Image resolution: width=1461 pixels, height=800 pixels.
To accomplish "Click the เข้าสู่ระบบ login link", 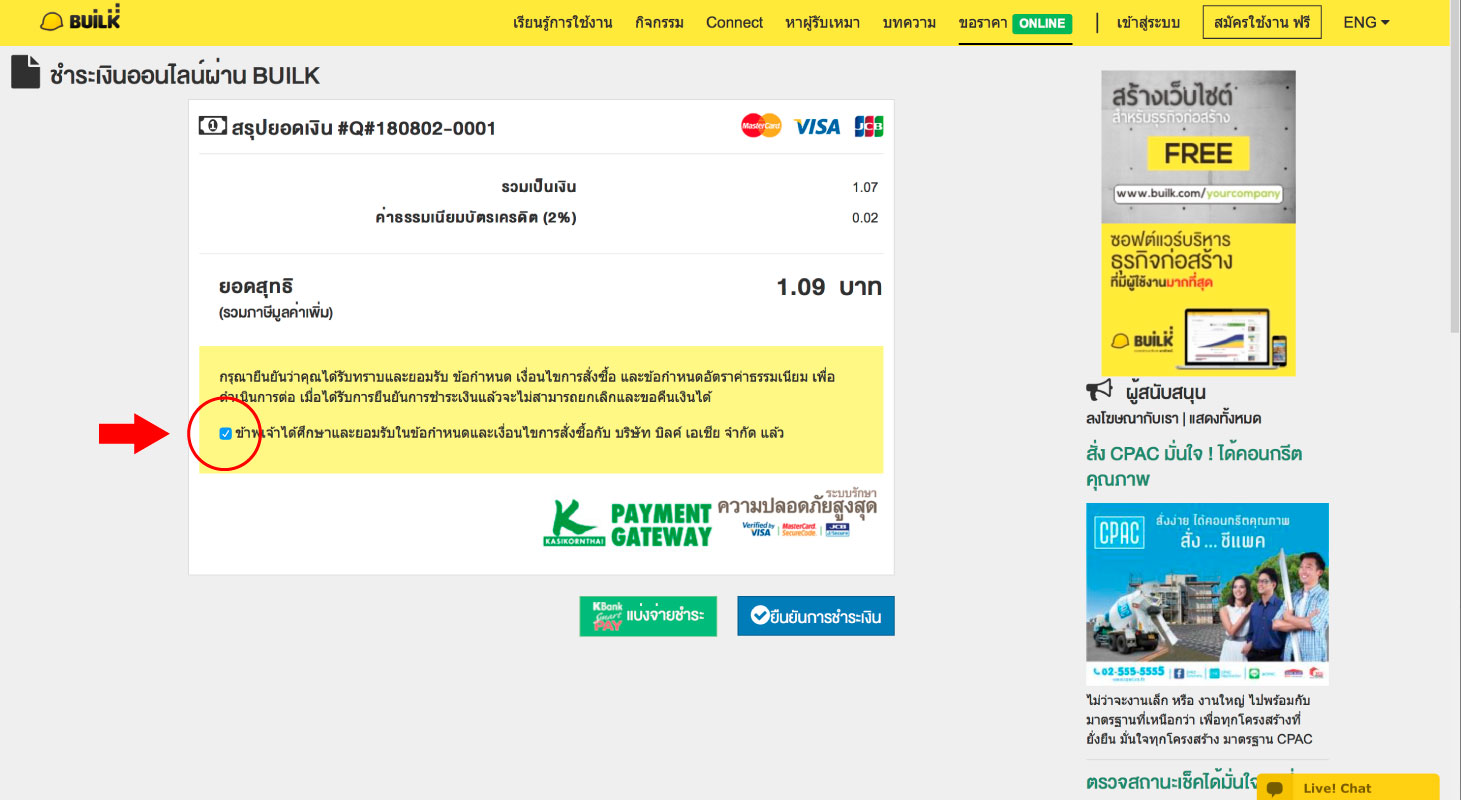I will [x=1148, y=22].
